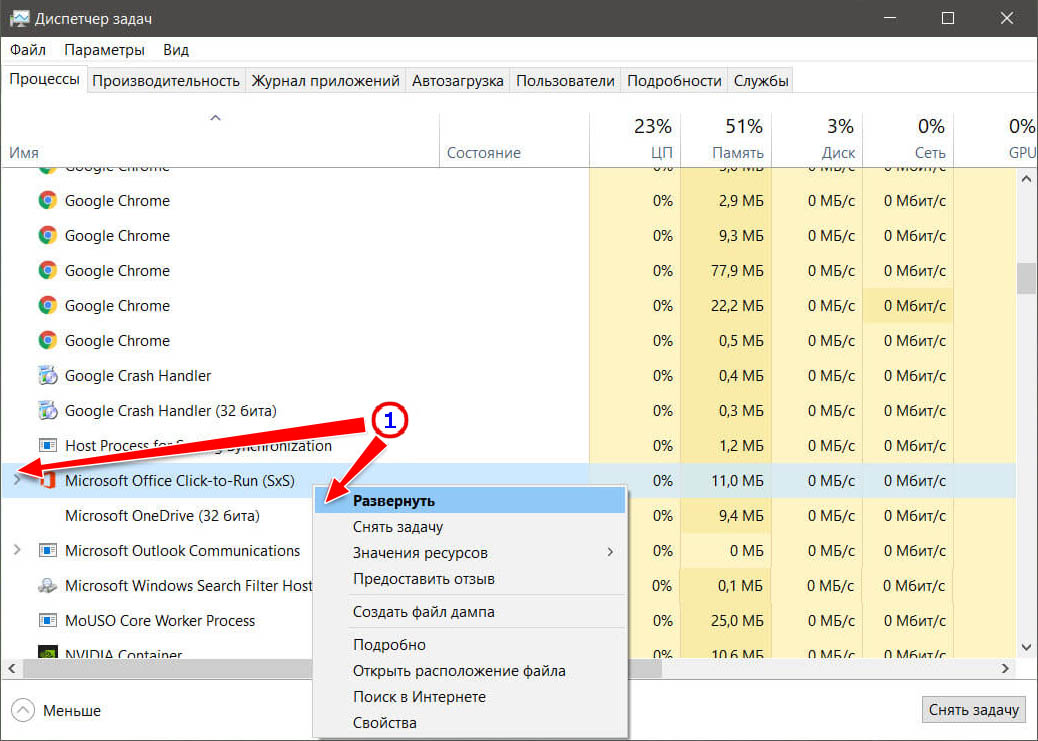Click the Host Process for Setting Synchronization icon

[47, 445]
